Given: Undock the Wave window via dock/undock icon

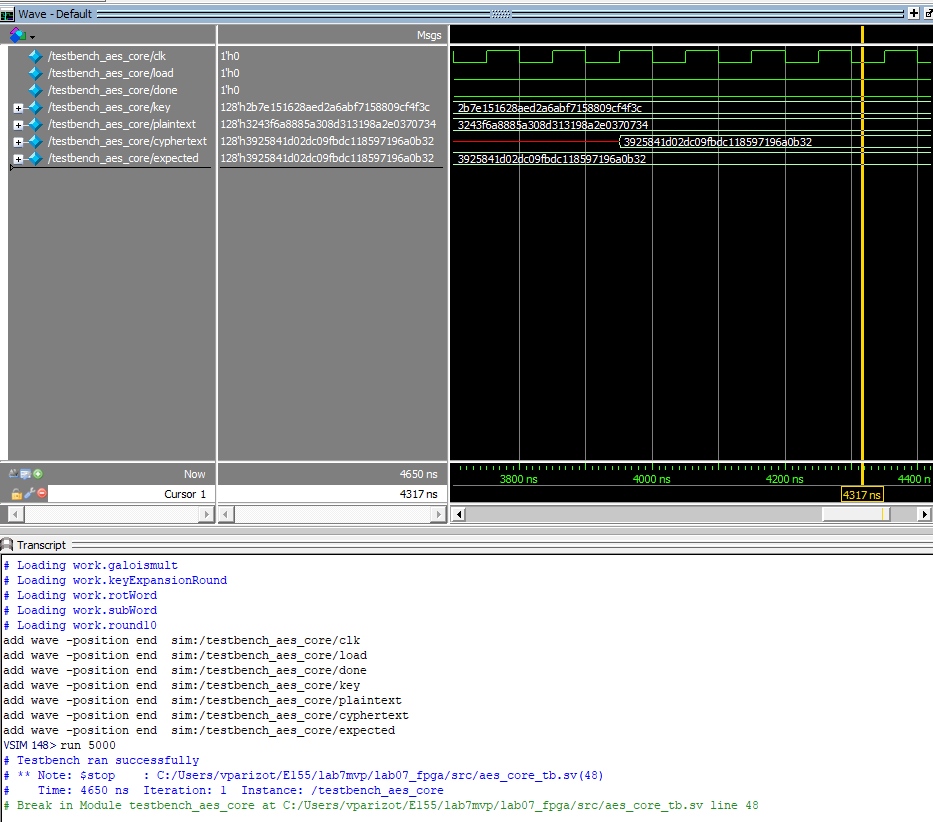Looking at the screenshot, I should coord(928,13).
